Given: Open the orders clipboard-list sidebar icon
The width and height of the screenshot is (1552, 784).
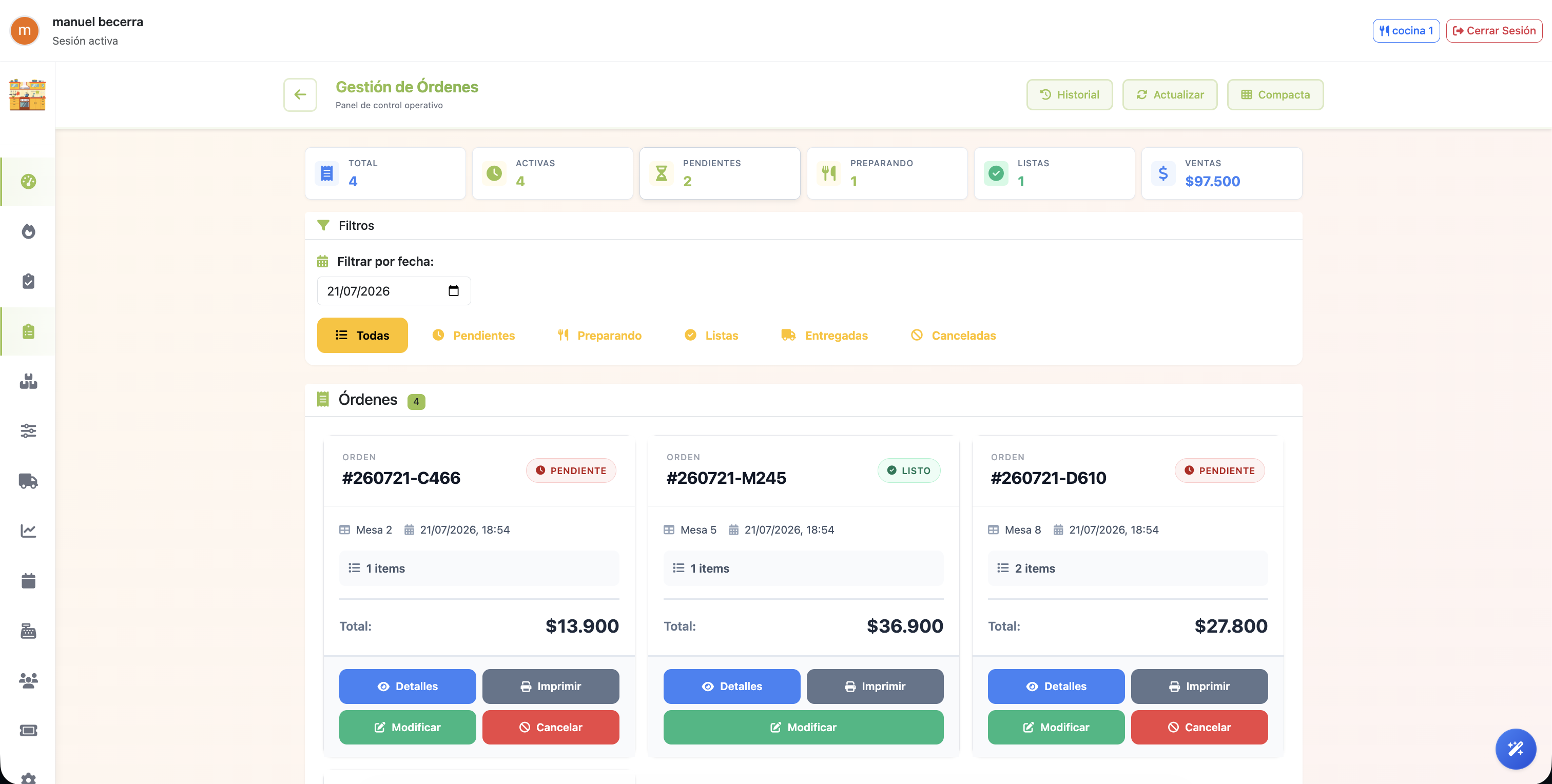Looking at the screenshot, I should (28, 331).
